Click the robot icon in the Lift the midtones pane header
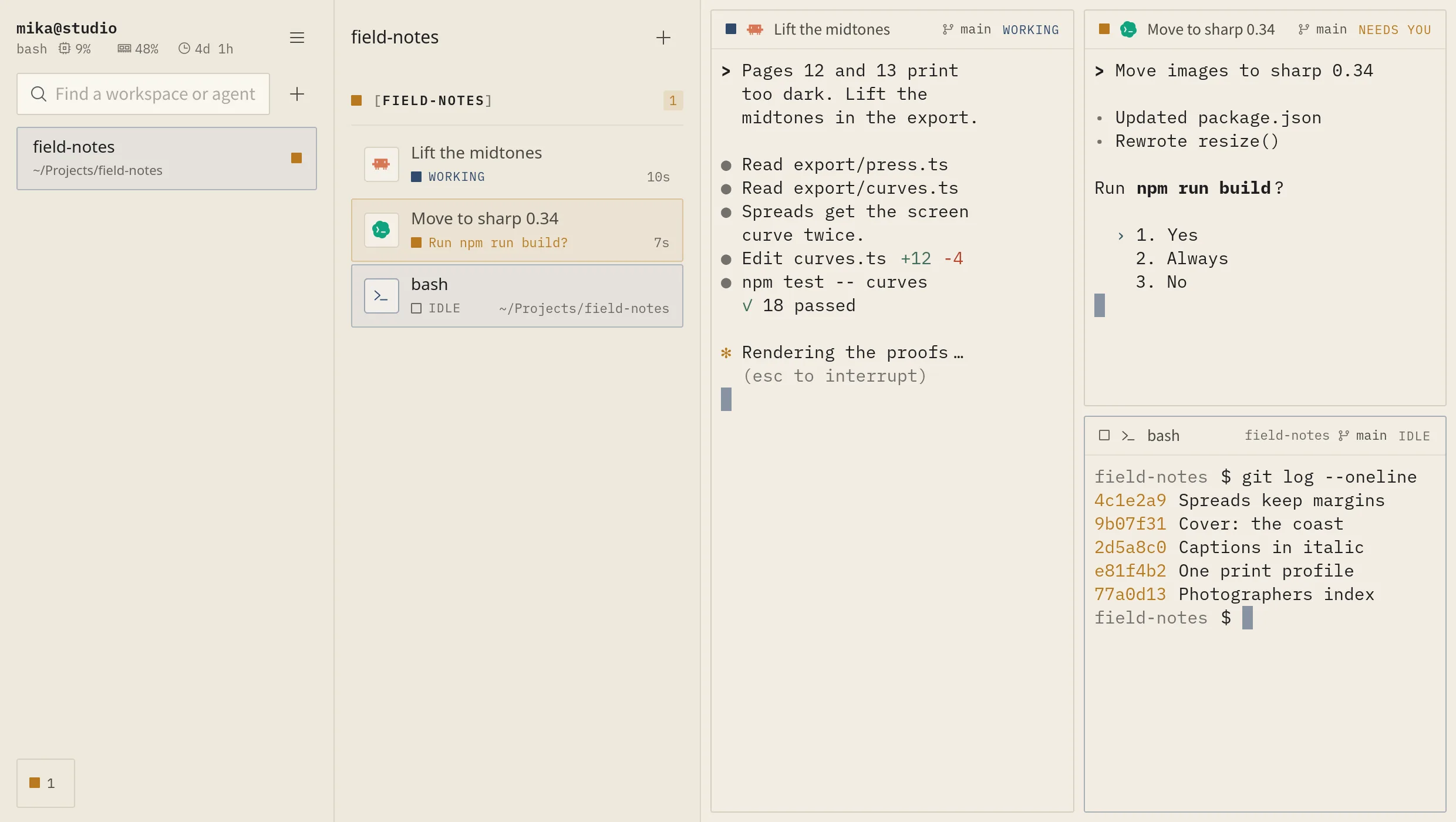 pyautogui.click(x=755, y=29)
